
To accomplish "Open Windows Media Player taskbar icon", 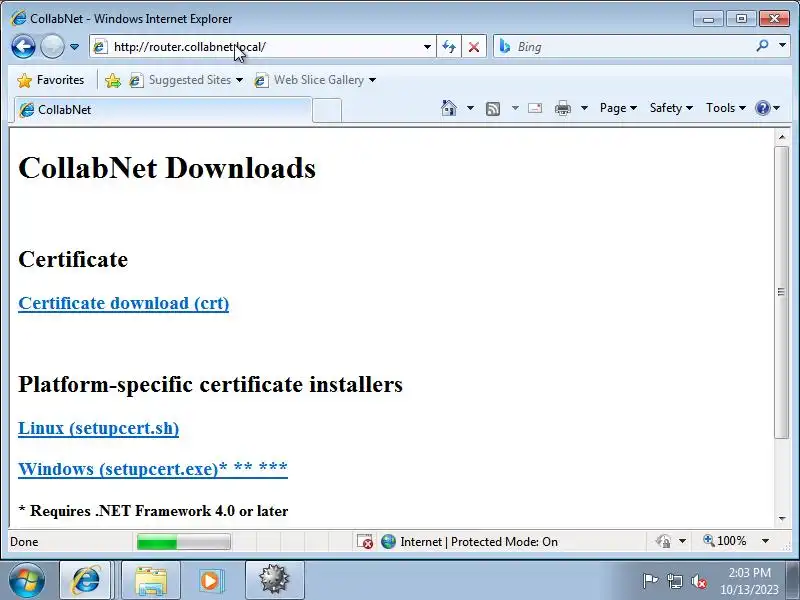I will (x=211, y=581).
